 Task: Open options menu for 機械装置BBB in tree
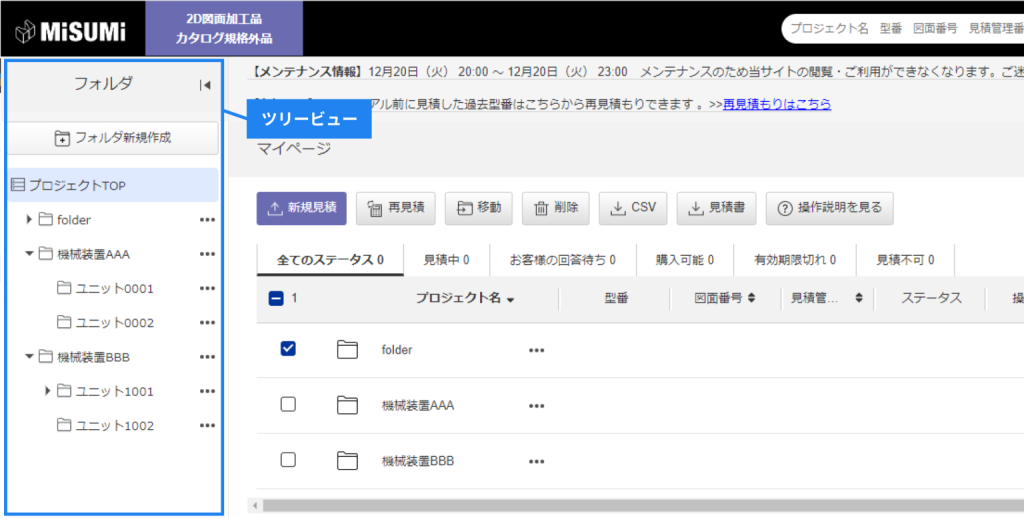(207, 357)
